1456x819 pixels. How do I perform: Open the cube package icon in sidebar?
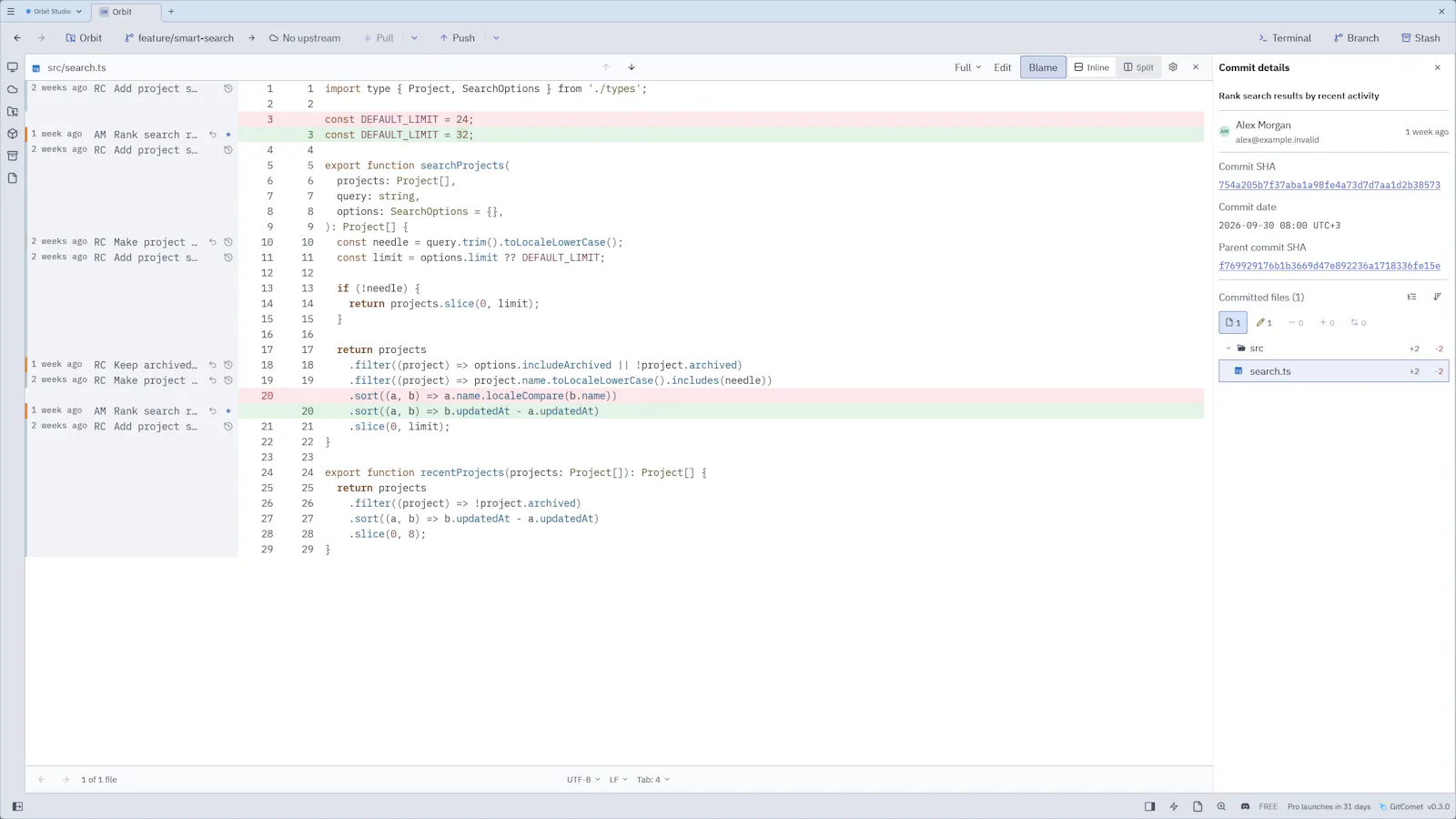coord(13,134)
